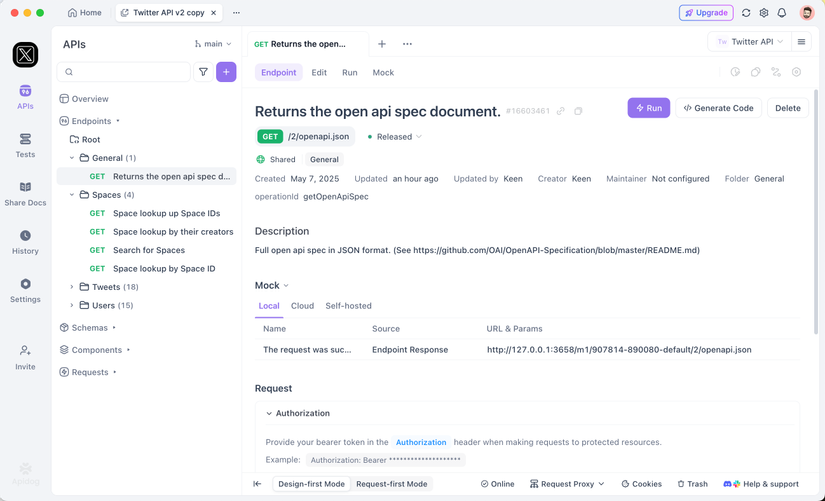Screen dimensions: 825x501
Task: Click the main content scrollbar
Action: [x=816, y=211]
